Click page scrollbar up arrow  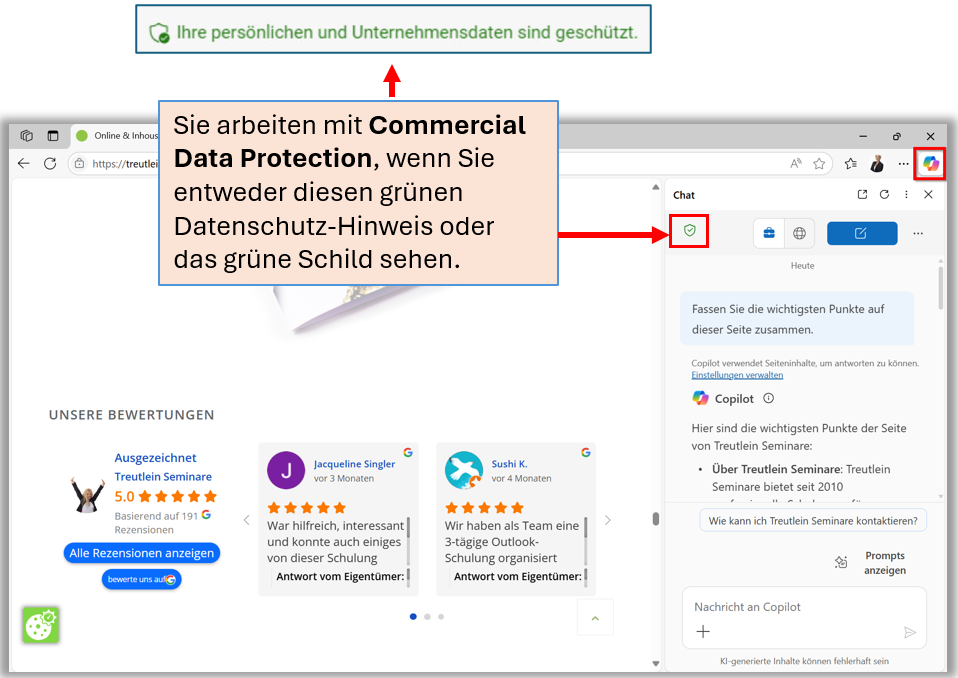(656, 187)
